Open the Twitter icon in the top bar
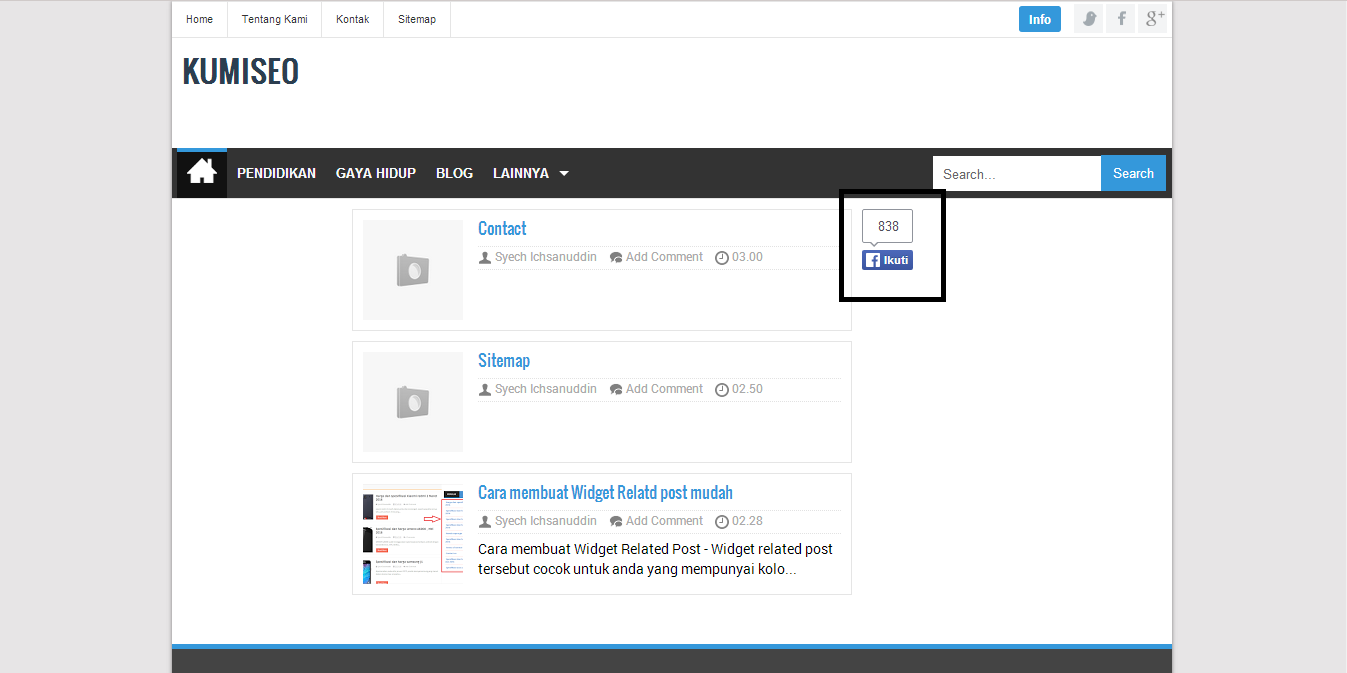 [x=1088, y=18]
